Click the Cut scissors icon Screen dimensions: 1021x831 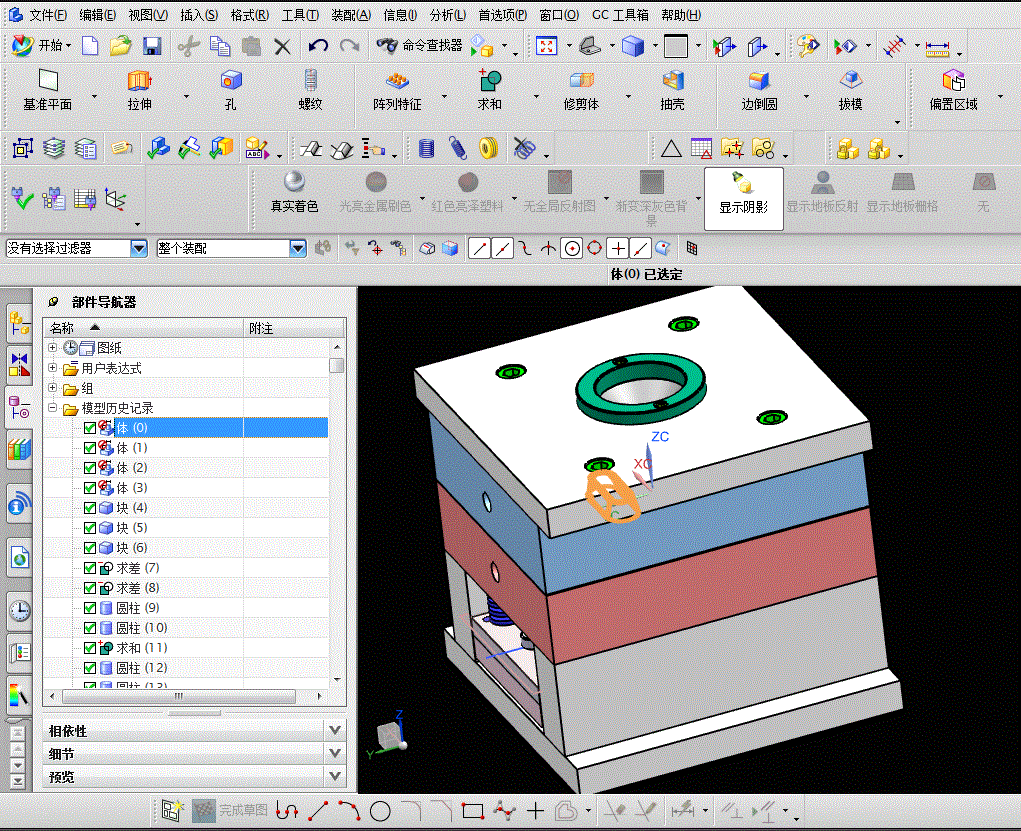[x=188, y=46]
